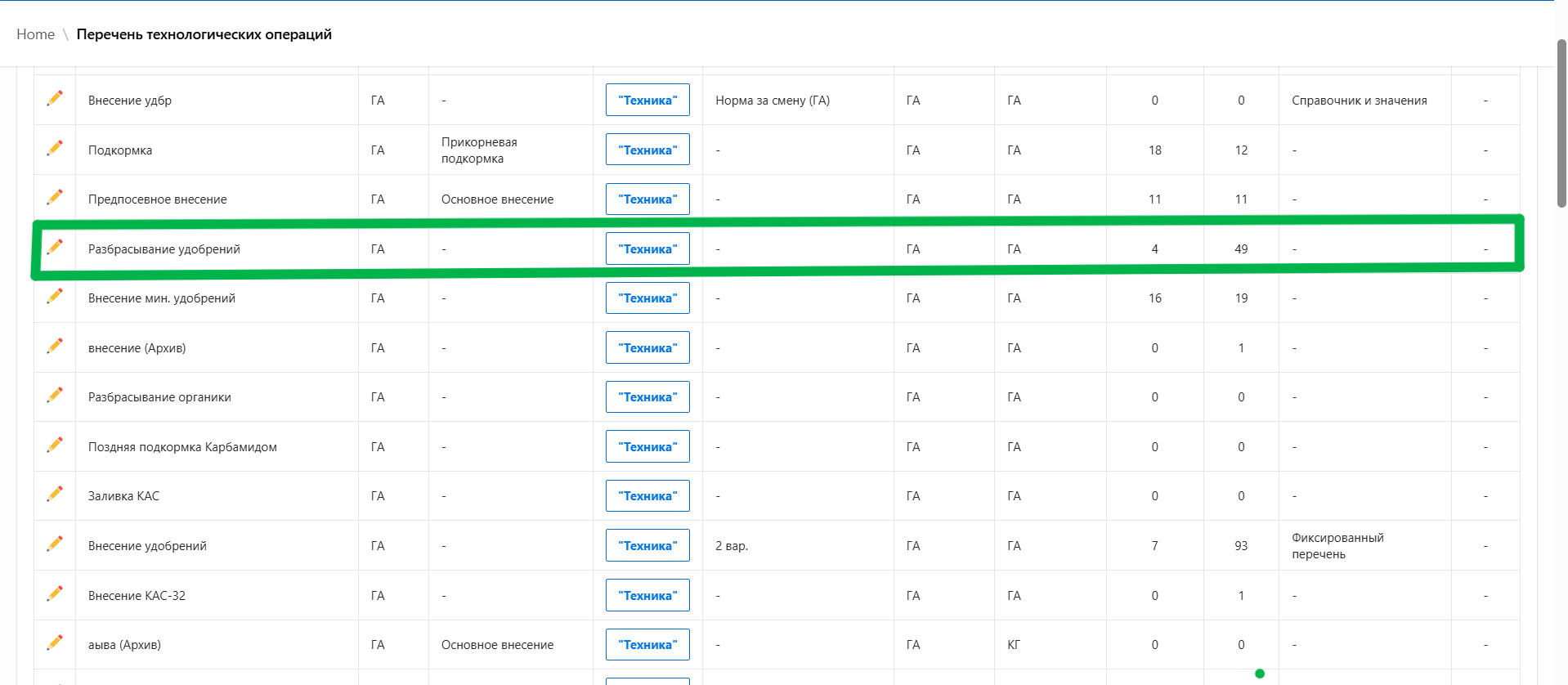Open editing for Предпосевное внесение row
The height and width of the screenshot is (685, 1568).
(x=55, y=197)
